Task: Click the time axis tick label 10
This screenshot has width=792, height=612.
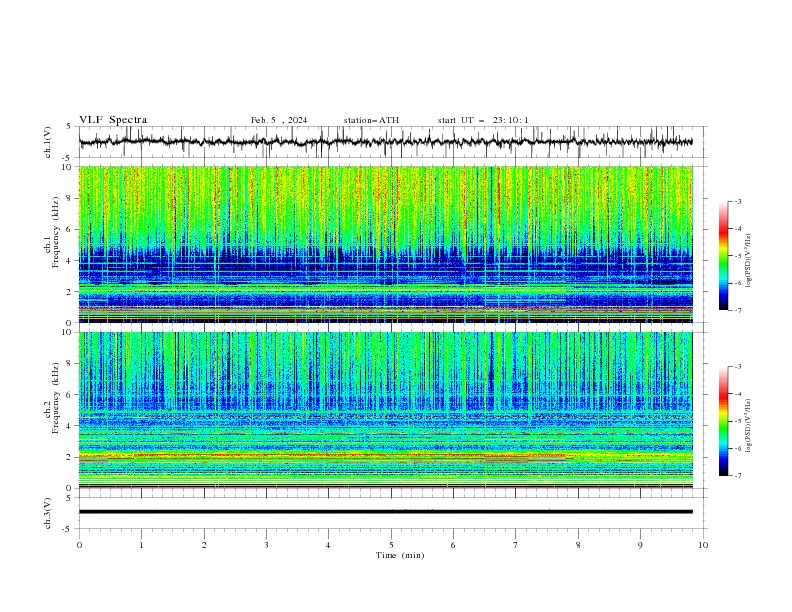Action: pyautogui.click(x=703, y=545)
